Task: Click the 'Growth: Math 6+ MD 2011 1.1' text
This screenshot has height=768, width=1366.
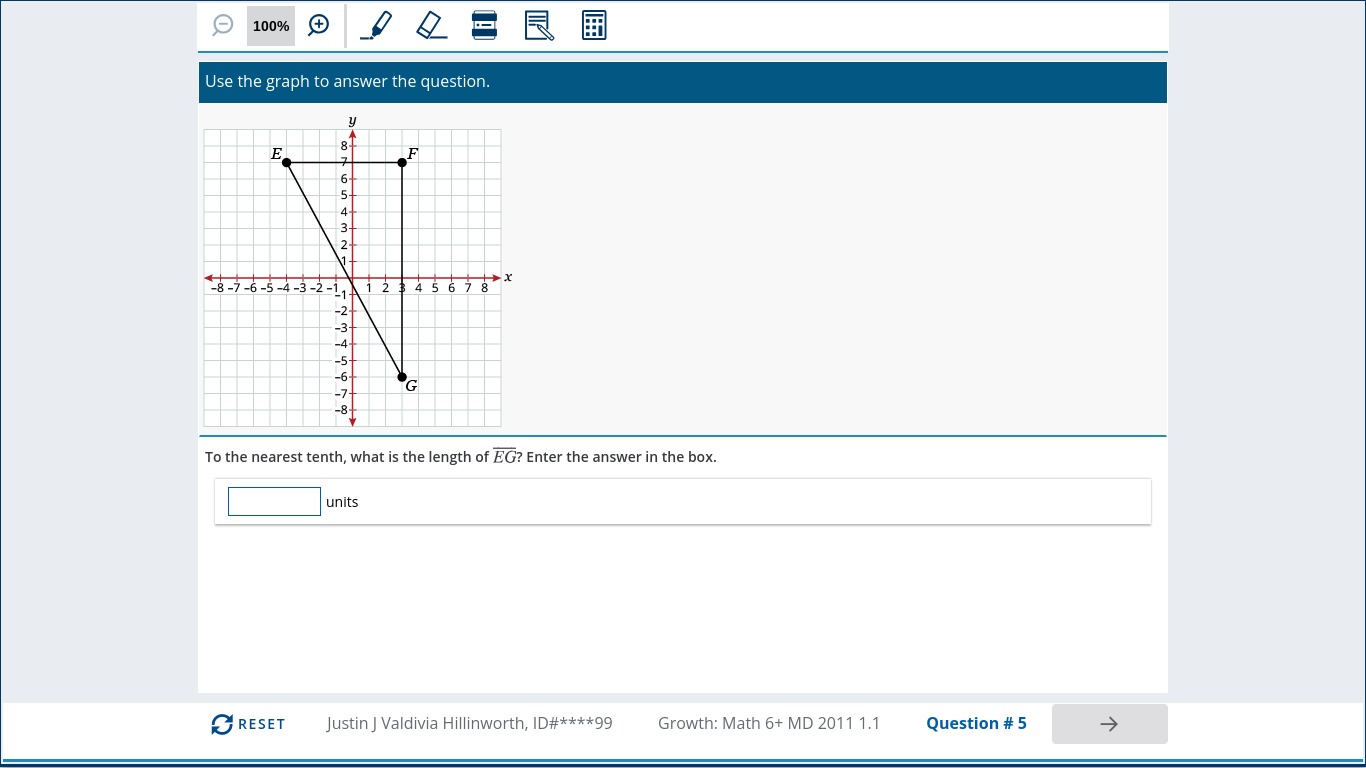Action: (x=769, y=723)
